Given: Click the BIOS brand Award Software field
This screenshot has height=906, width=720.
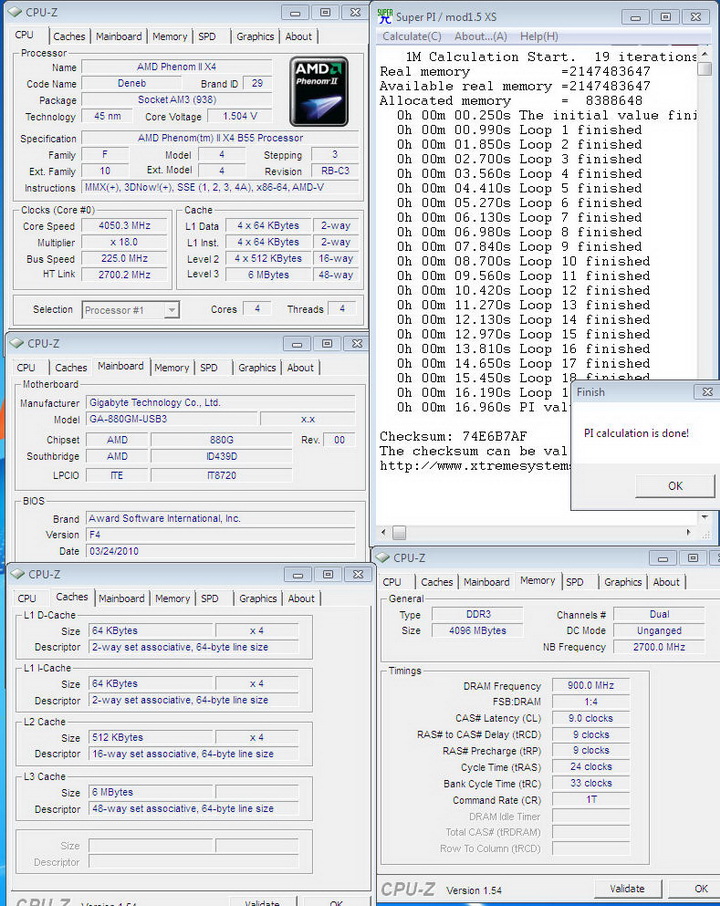Looking at the screenshot, I should point(221,518).
